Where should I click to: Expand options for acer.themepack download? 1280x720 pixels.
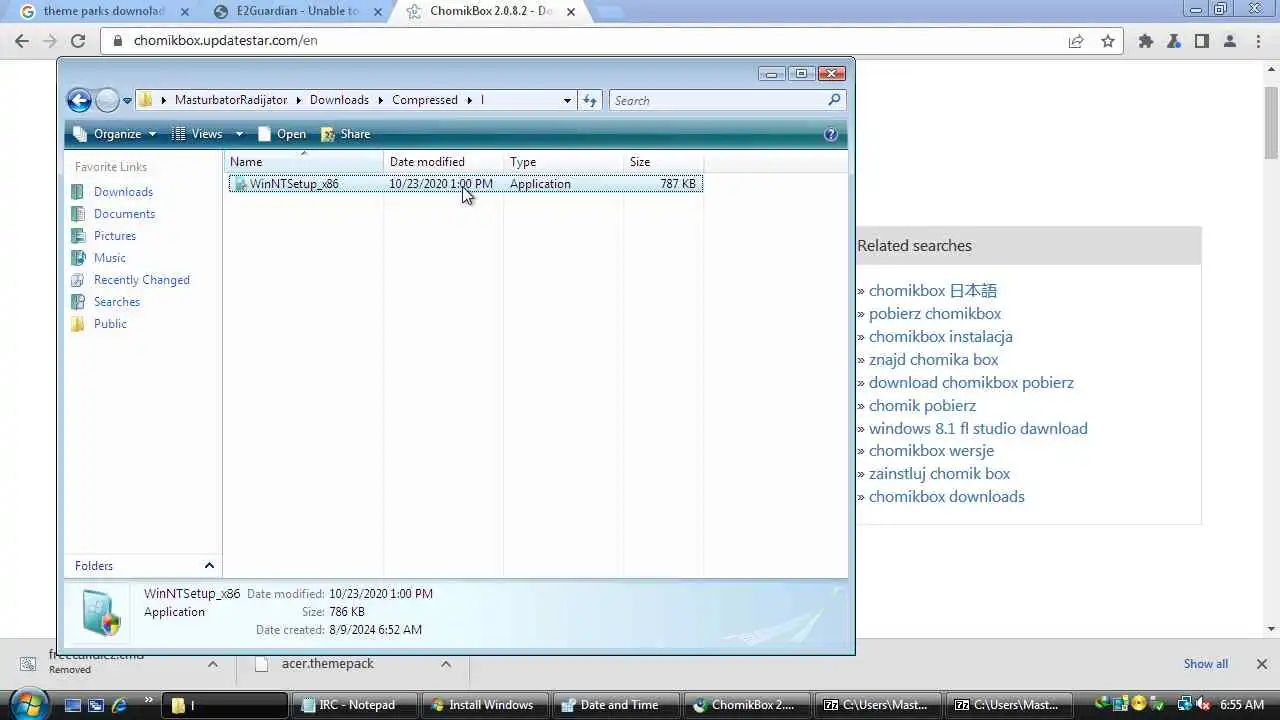pos(446,664)
